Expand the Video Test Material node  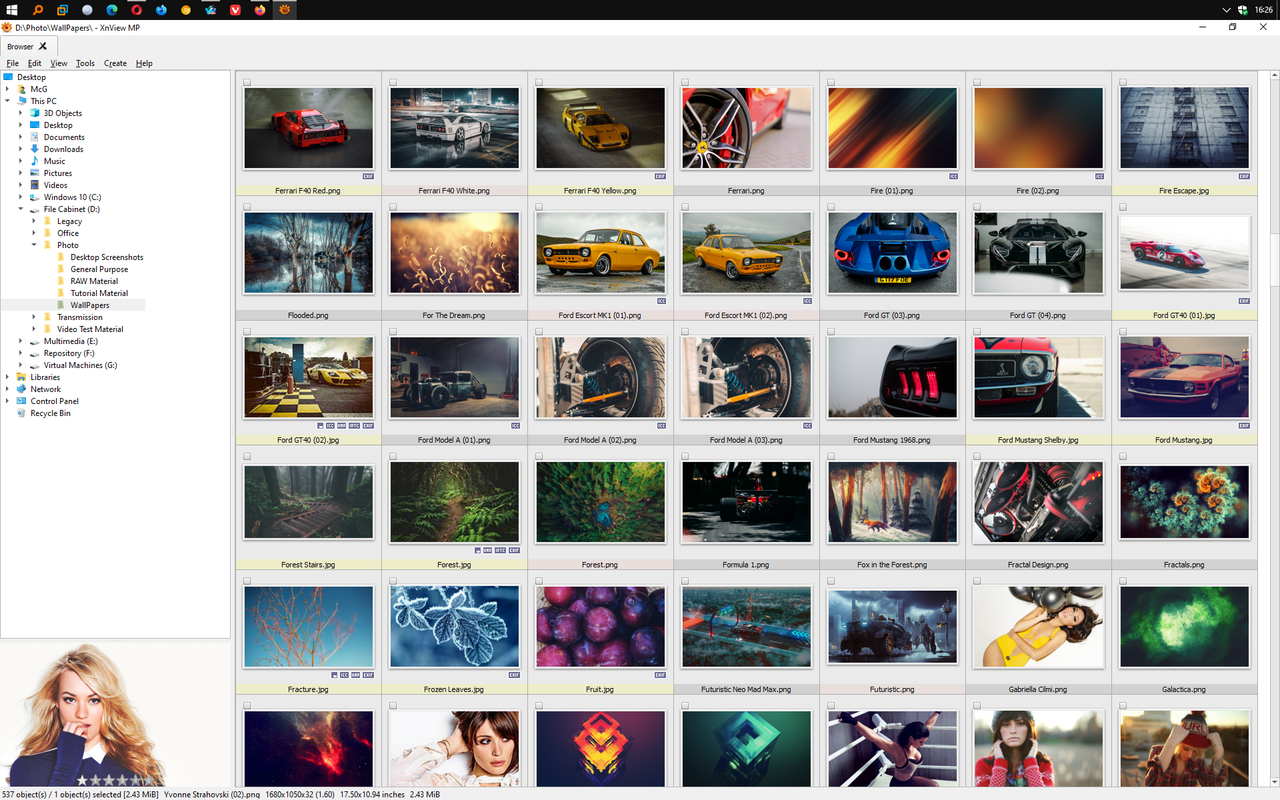click(x=34, y=329)
